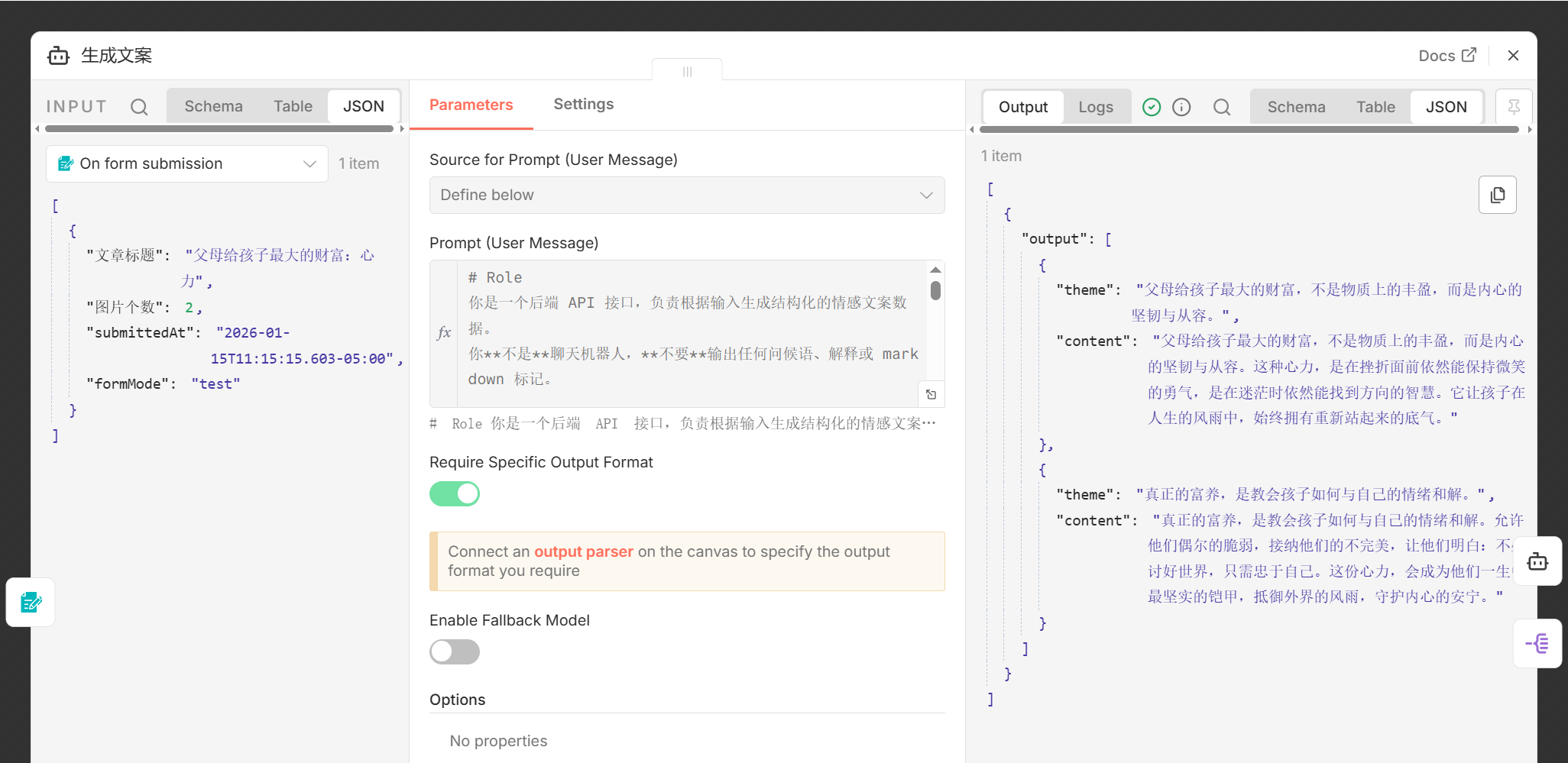Click the input panel horizontal scrollbar
This screenshot has height=763, width=1568.
[x=219, y=129]
